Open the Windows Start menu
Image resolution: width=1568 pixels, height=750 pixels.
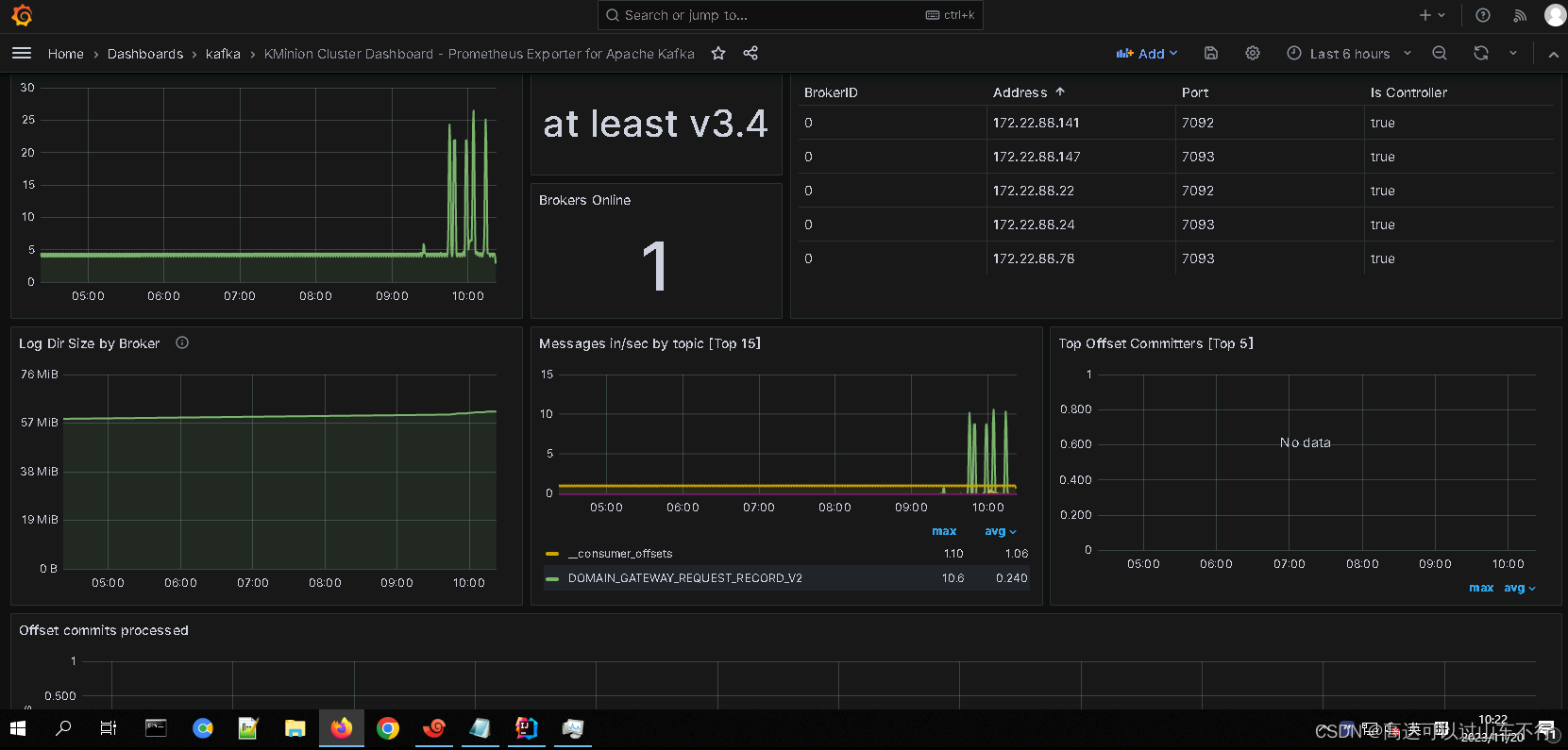pyautogui.click(x=18, y=728)
